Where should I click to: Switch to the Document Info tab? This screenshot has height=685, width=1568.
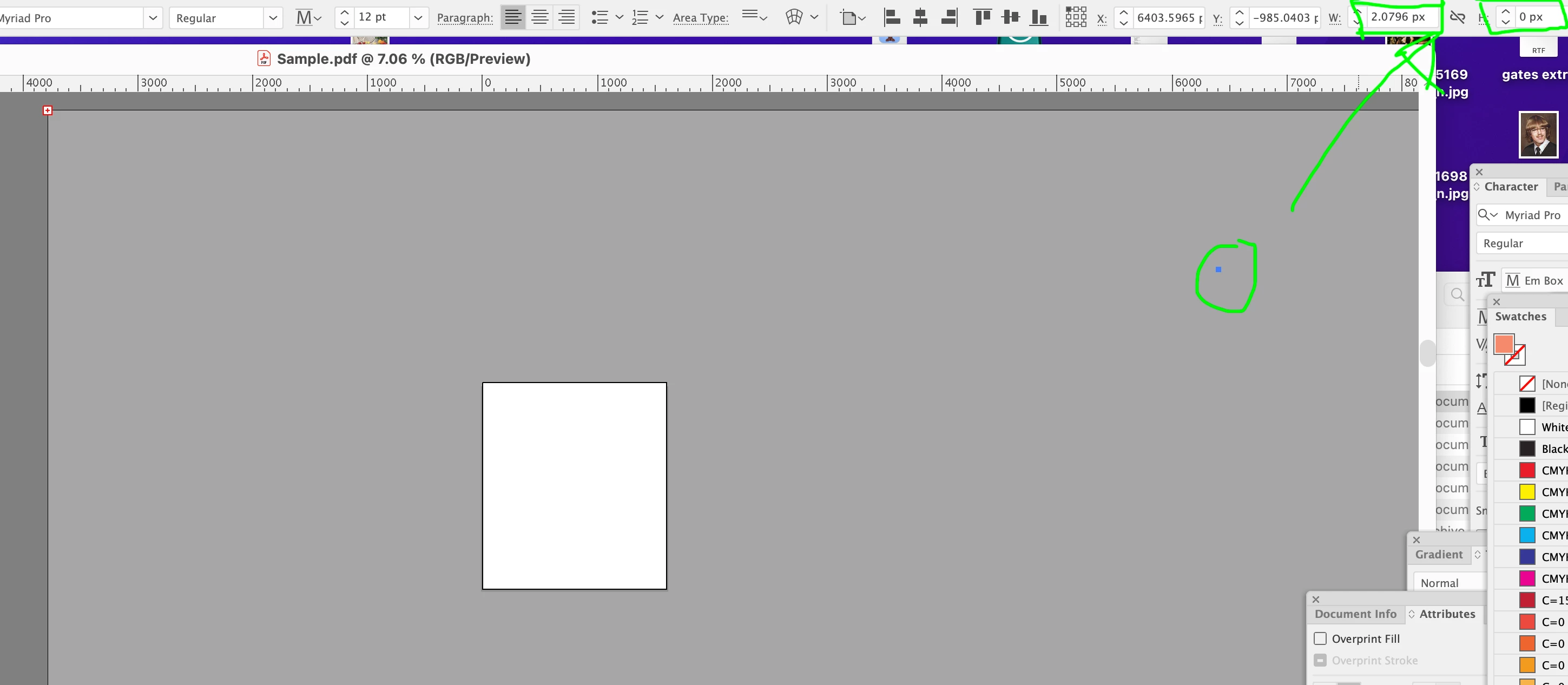pyautogui.click(x=1355, y=614)
